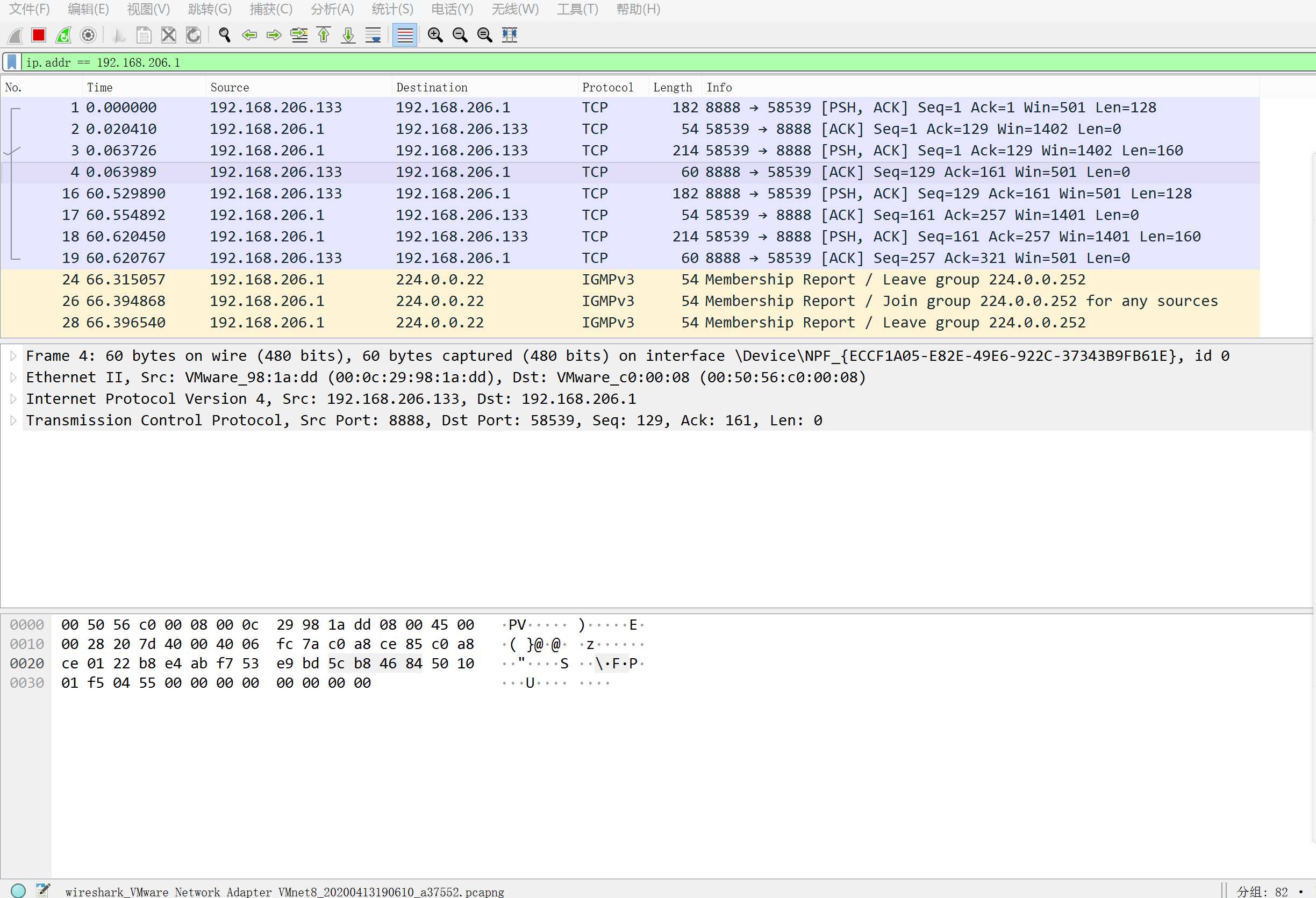The width and height of the screenshot is (1316, 898).
Task: Select packet 3 with Len=160 at 0.063726
Action: [630, 151]
